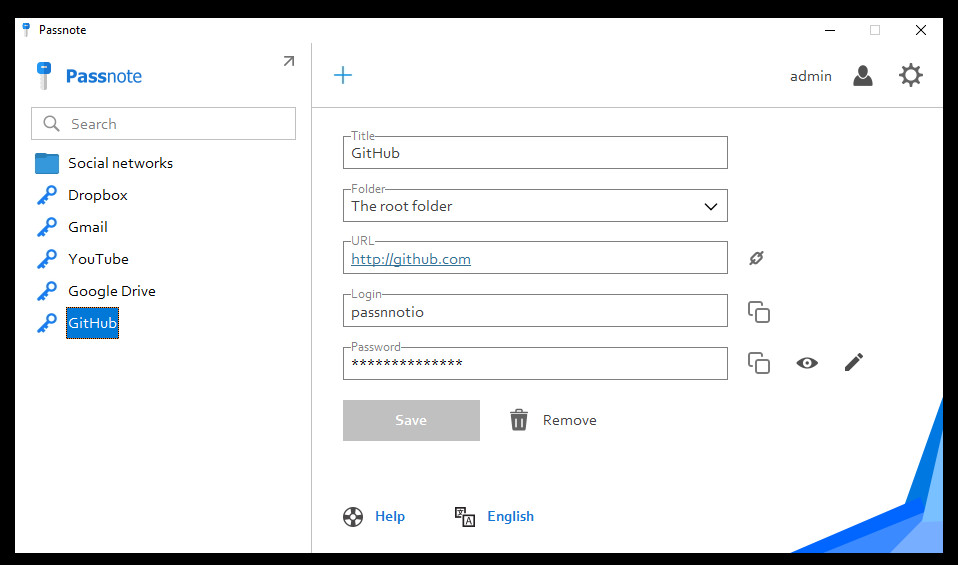Open the Social networks folder
958x565 pixels.
120,163
